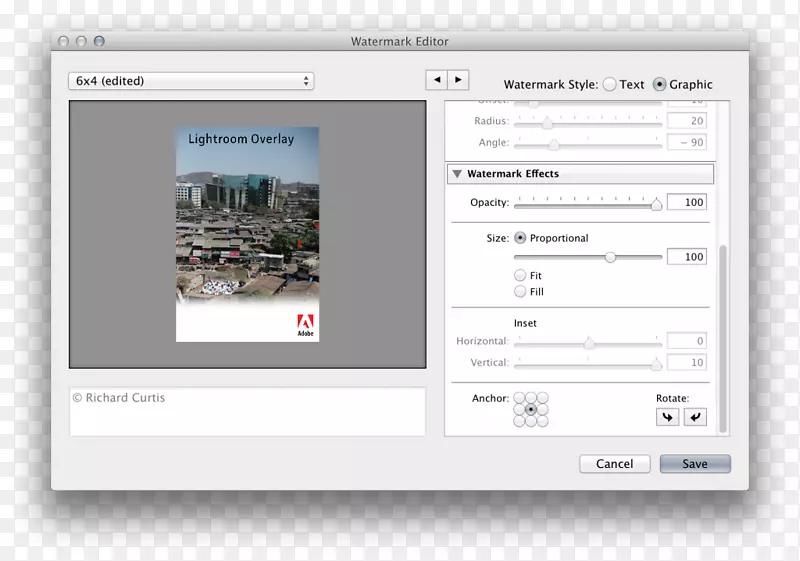Select the Proportional size option
The image size is (800, 561).
[x=520, y=238]
